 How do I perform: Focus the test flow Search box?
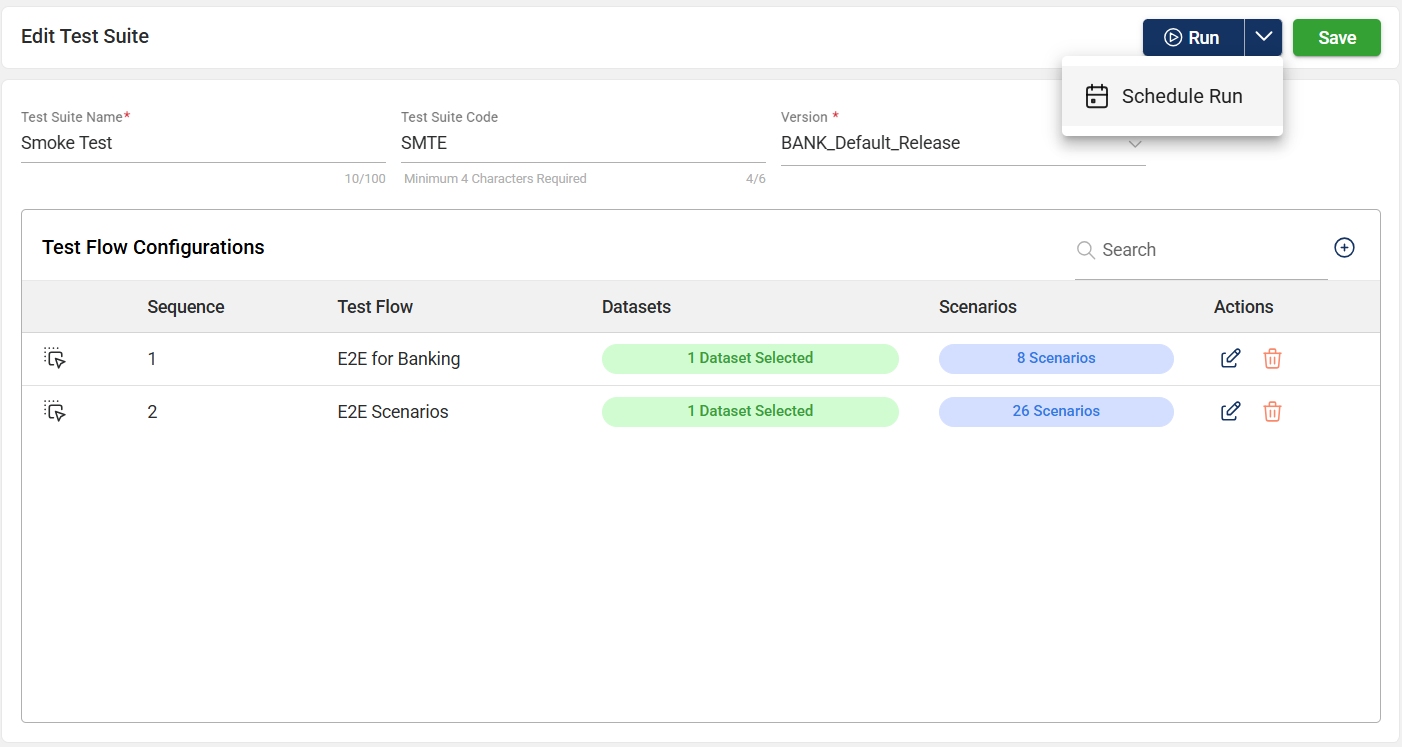(1210, 250)
